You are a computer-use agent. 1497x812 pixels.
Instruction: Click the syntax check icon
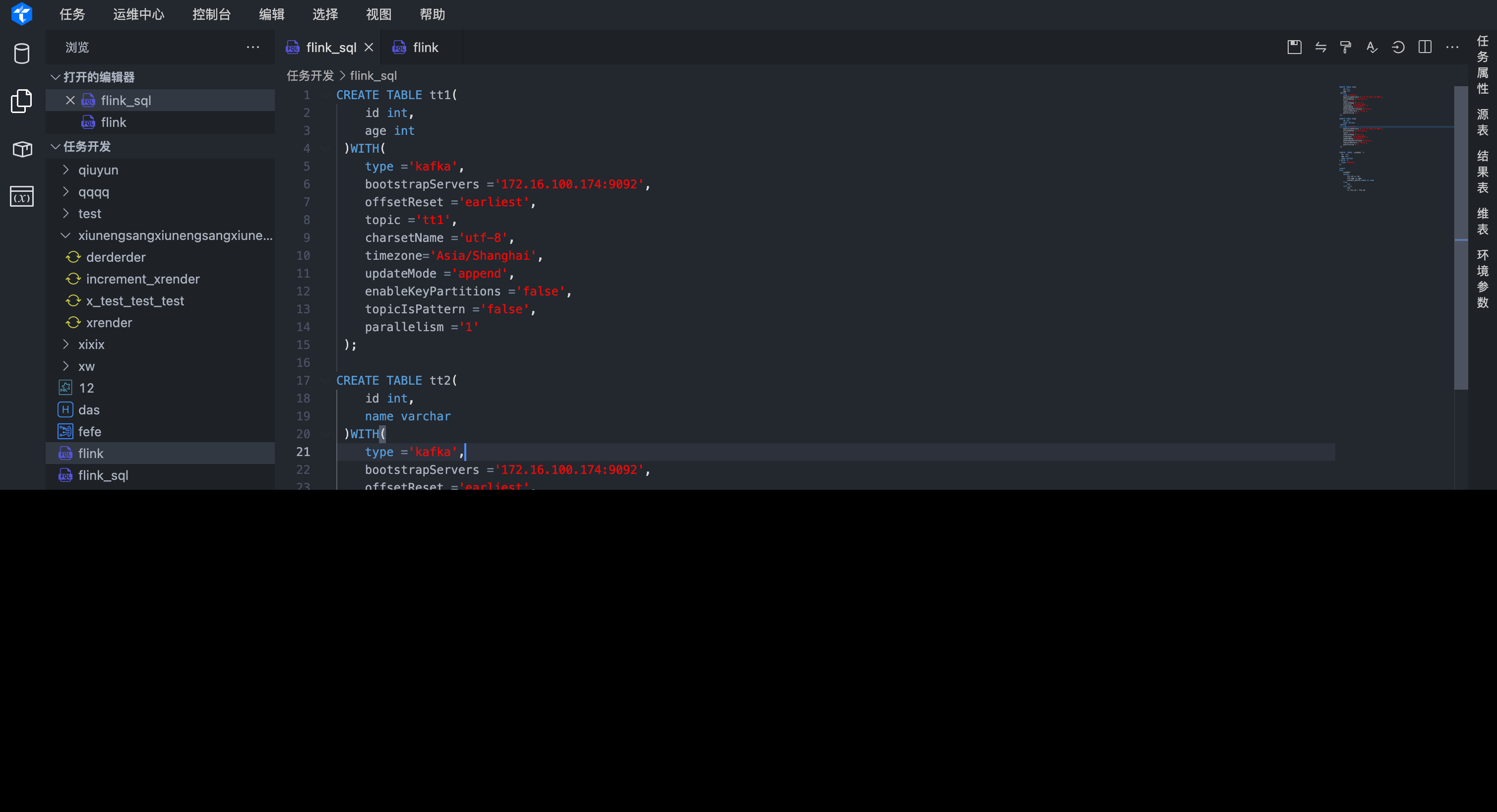[1372, 47]
